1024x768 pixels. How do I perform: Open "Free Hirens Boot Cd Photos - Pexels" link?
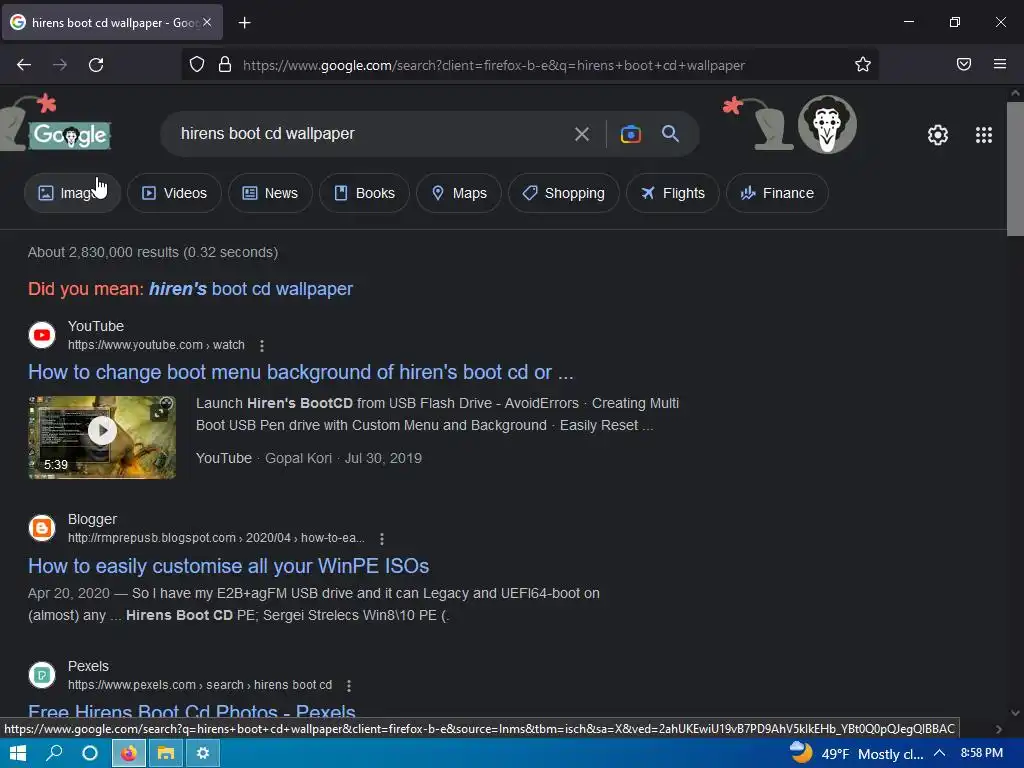click(192, 710)
